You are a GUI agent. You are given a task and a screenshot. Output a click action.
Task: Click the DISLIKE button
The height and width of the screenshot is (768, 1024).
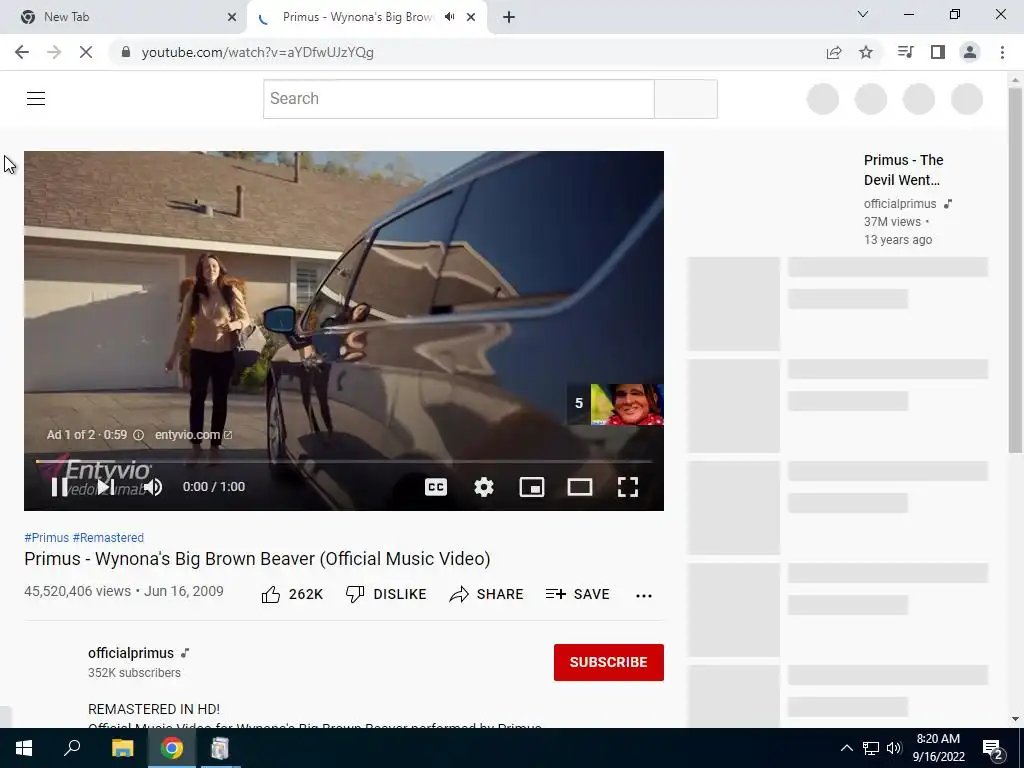(386, 594)
